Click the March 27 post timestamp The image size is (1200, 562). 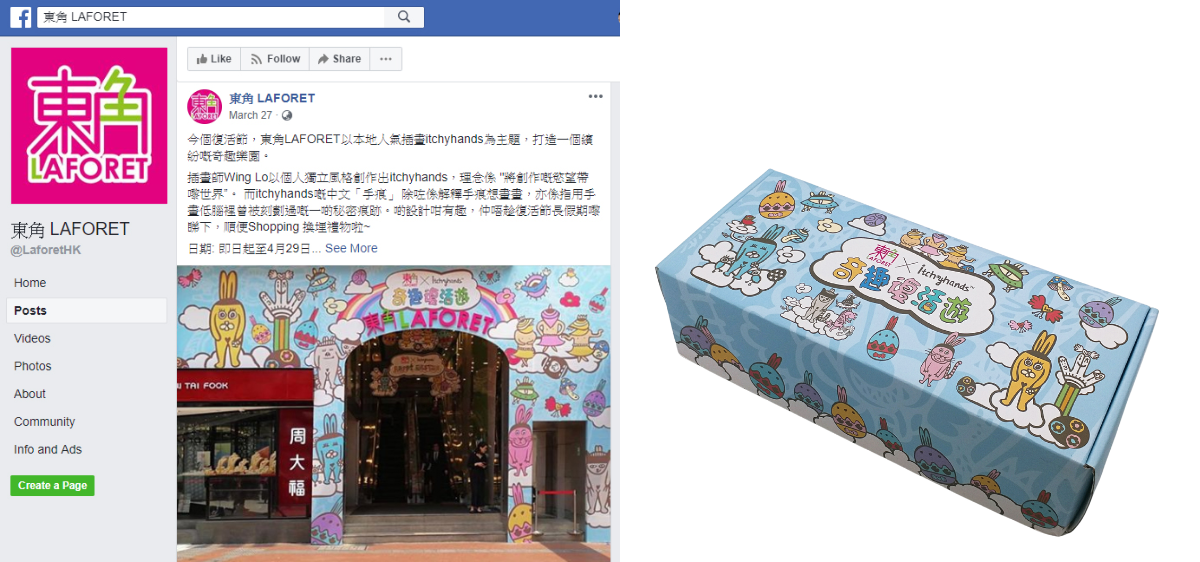point(250,115)
